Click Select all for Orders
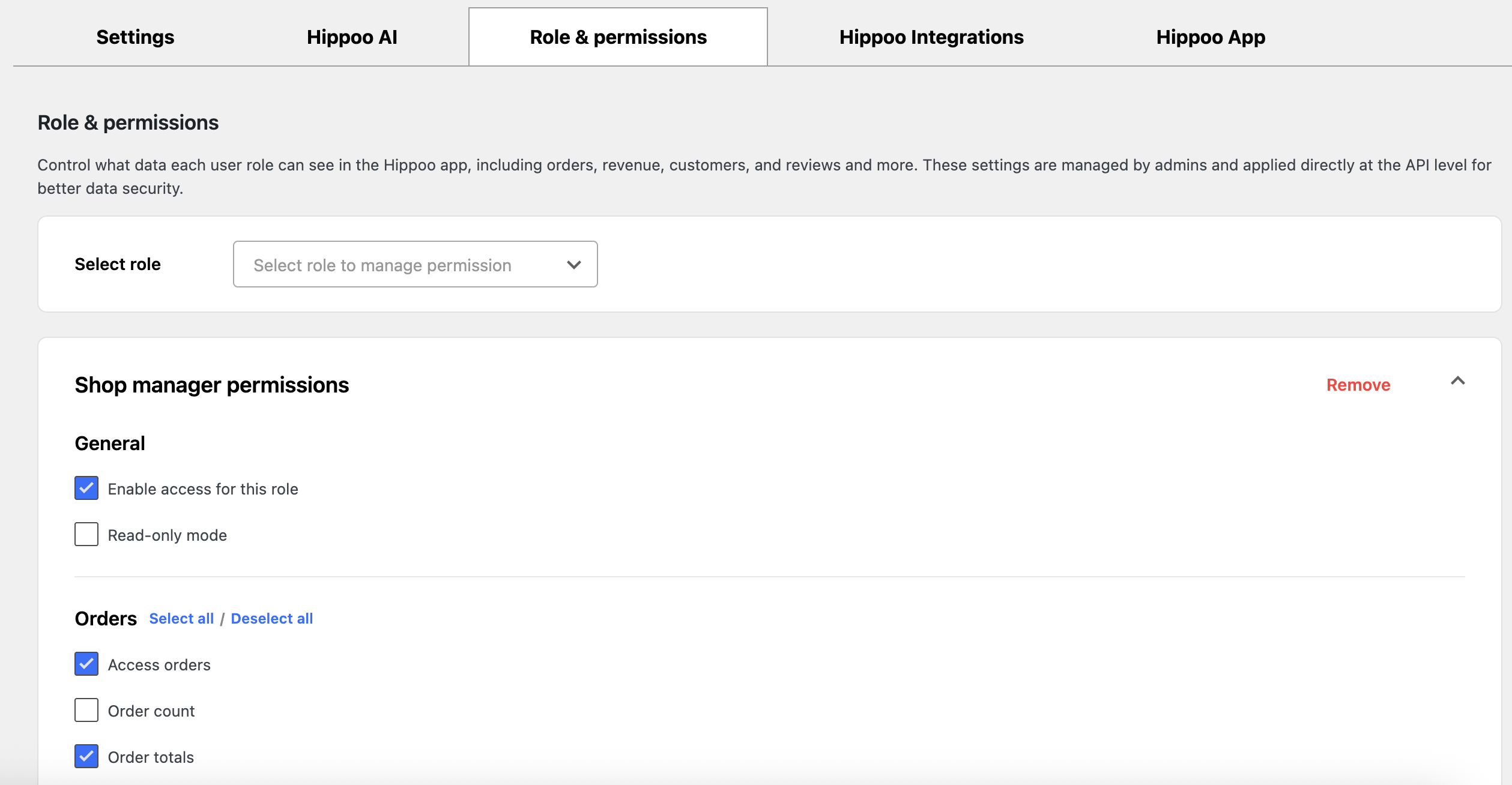 pos(181,619)
